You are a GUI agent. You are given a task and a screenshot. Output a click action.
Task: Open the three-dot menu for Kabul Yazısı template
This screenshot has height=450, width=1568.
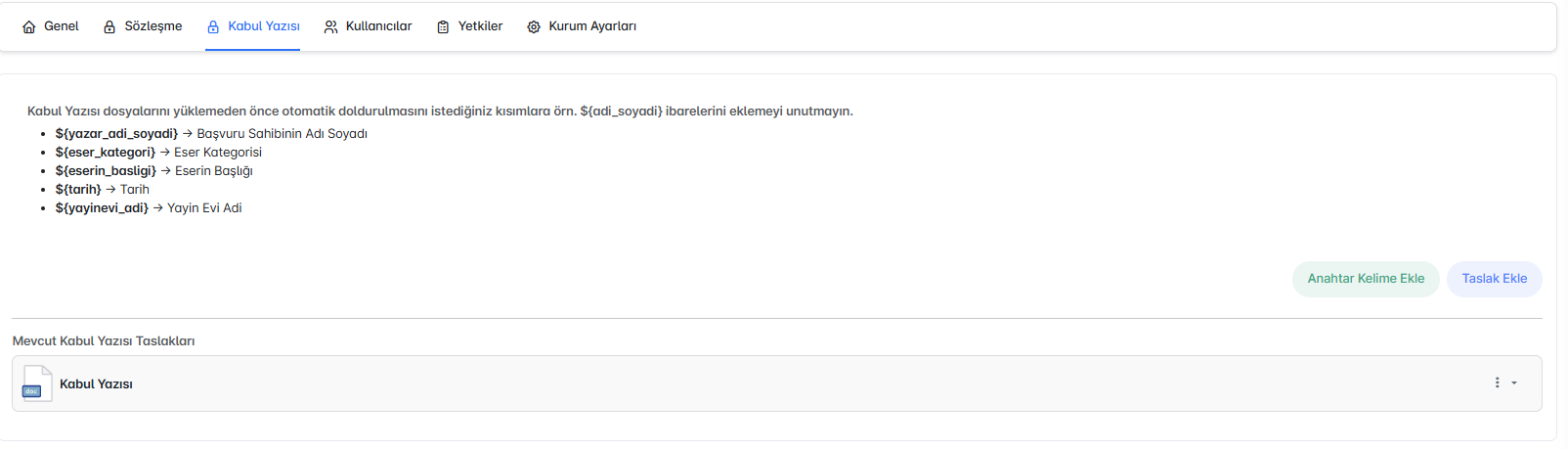coord(1497,382)
